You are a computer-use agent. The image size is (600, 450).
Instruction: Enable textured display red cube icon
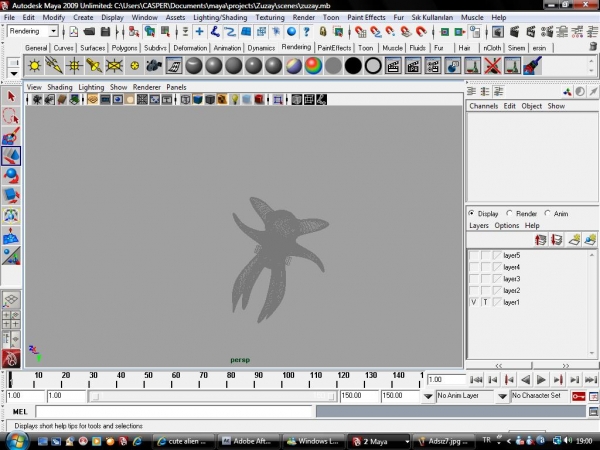pyautogui.click(x=259, y=100)
